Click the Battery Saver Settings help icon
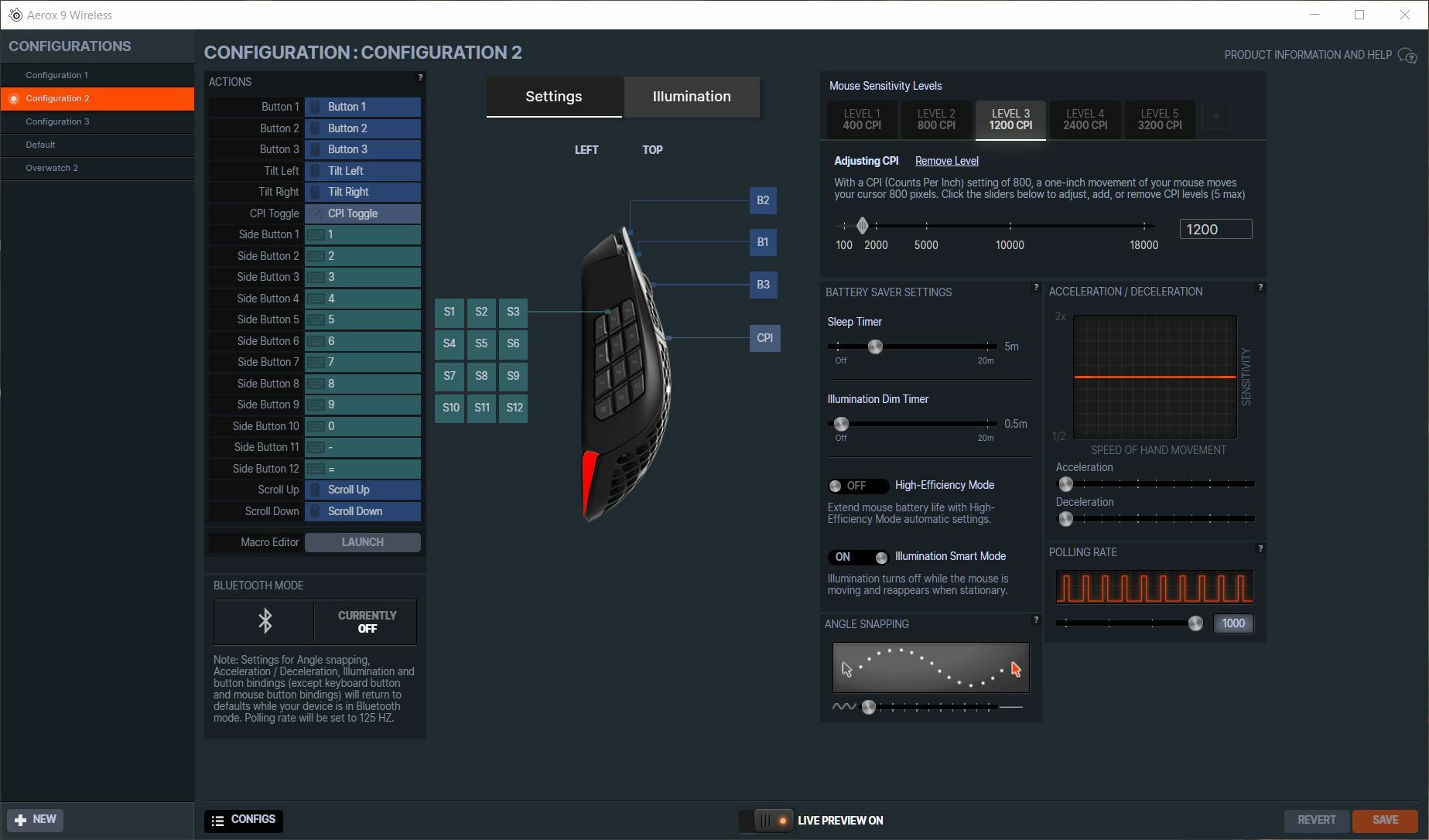The height and width of the screenshot is (840, 1429). (1036, 286)
